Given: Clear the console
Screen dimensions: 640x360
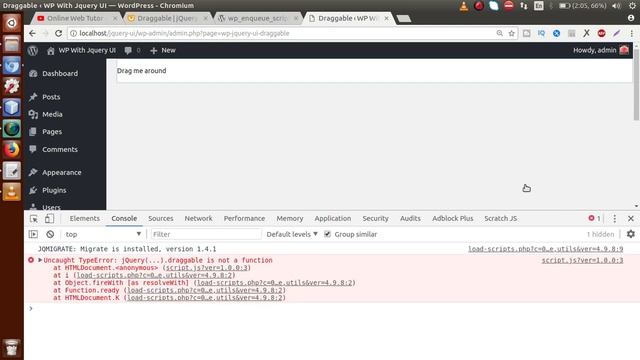Looking at the screenshot, I should point(50,234).
